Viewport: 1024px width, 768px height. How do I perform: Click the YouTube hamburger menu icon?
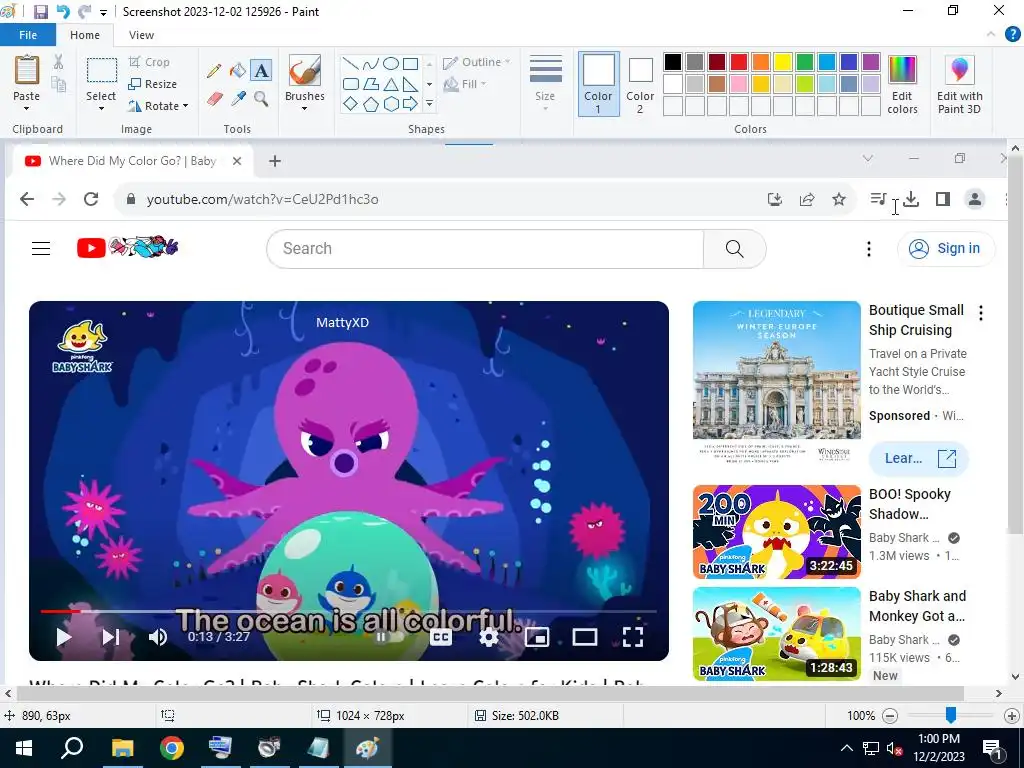(x=41, y=248)
